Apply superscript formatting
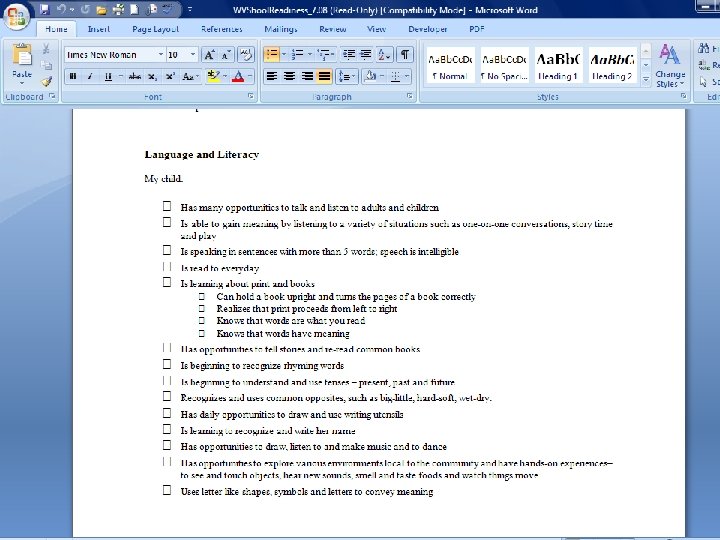Screen dimensions: 720x540 170,76
